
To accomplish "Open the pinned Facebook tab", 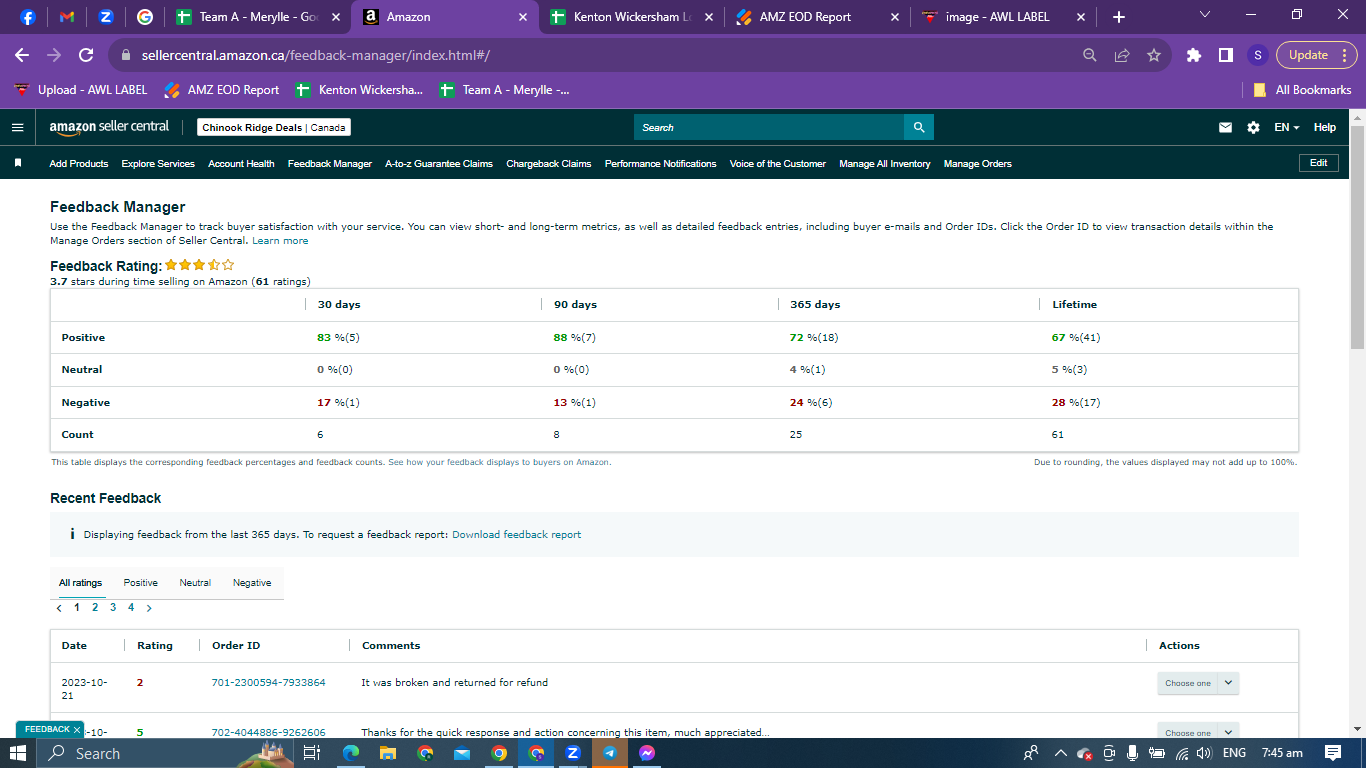I will (27, 17).
